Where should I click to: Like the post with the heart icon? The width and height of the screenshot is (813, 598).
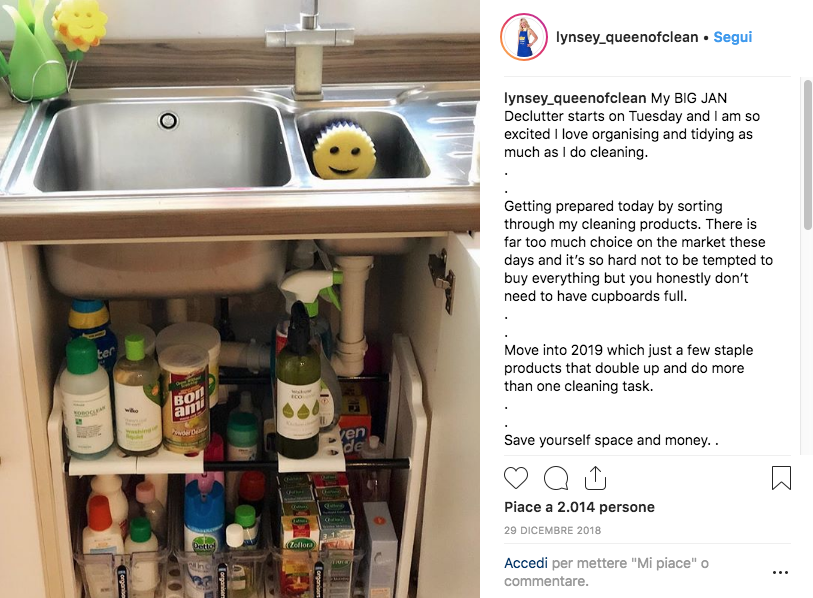(516, 478)
